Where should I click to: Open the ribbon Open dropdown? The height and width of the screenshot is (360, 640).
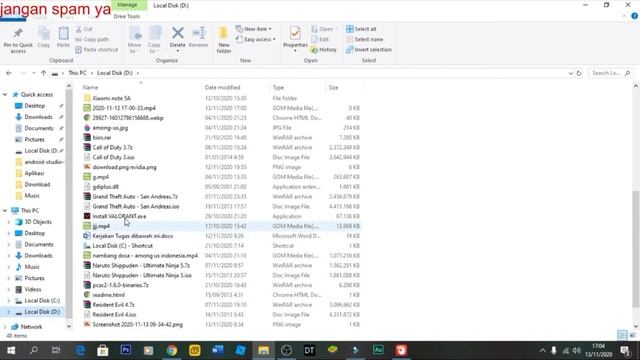[x=336, y=29]
